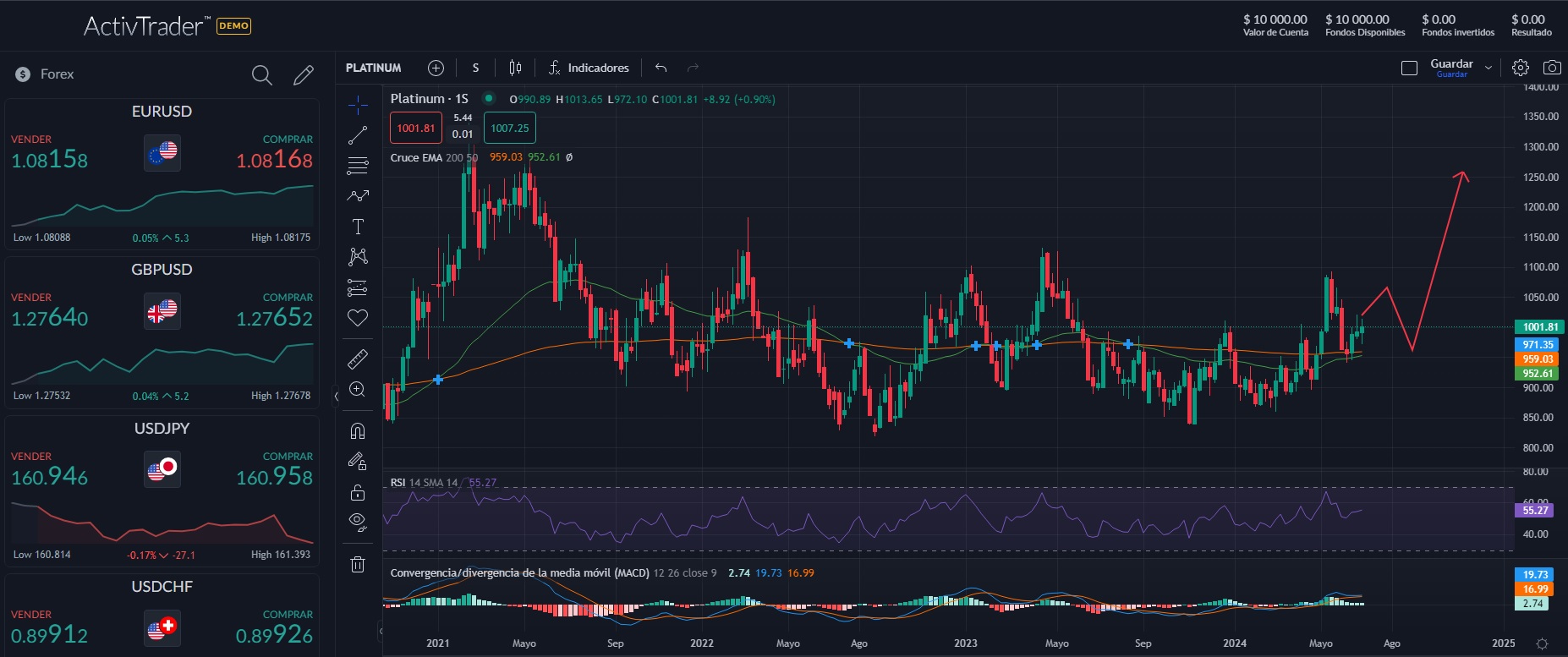The image size is (1568, 657).
Task: Open the candlestick chart type menu
Action: click(x=515, y=68)
